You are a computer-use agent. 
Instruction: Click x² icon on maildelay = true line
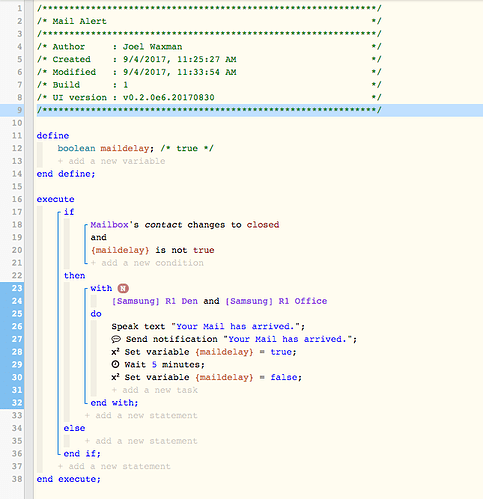[115, 352]
